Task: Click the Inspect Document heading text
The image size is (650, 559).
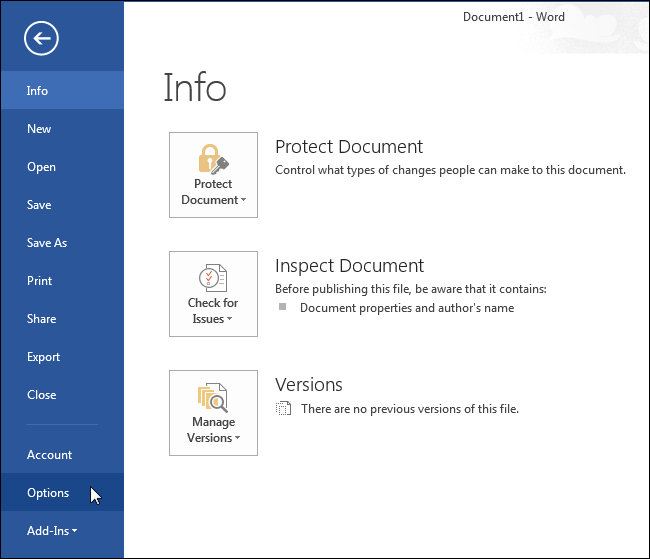Action: click(349, 266)
